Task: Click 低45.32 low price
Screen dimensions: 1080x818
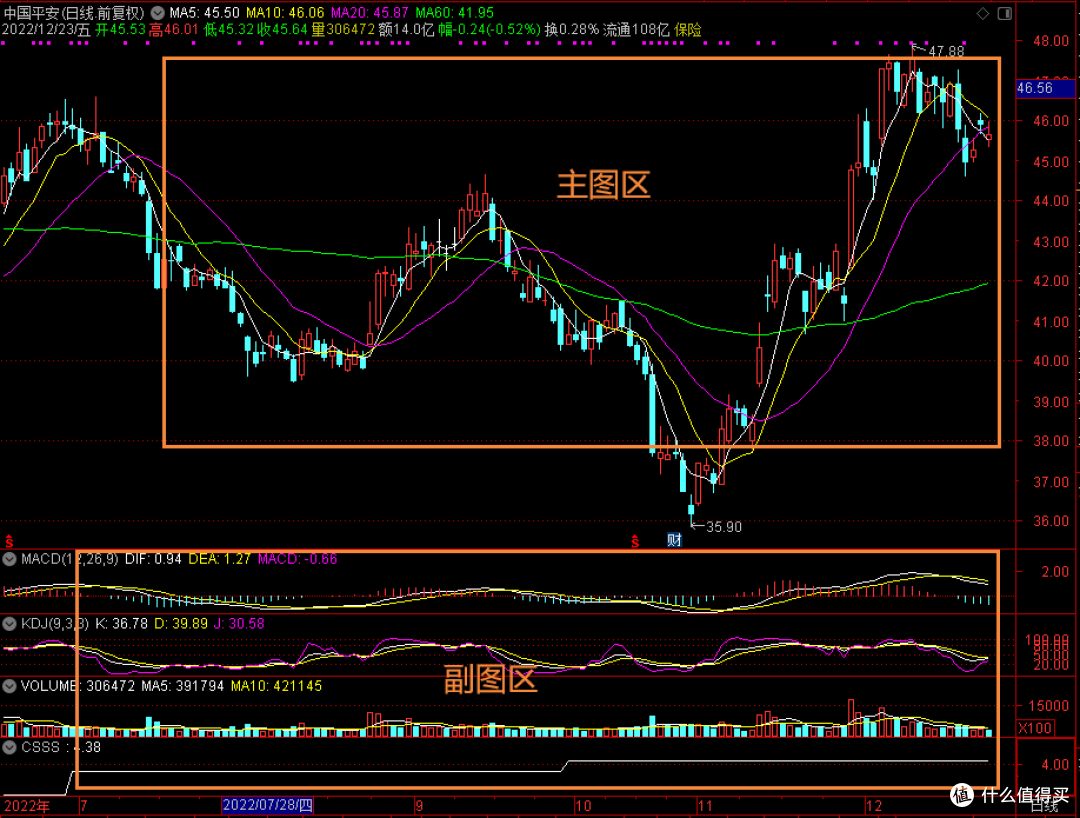Action: (x=229, y=30)
